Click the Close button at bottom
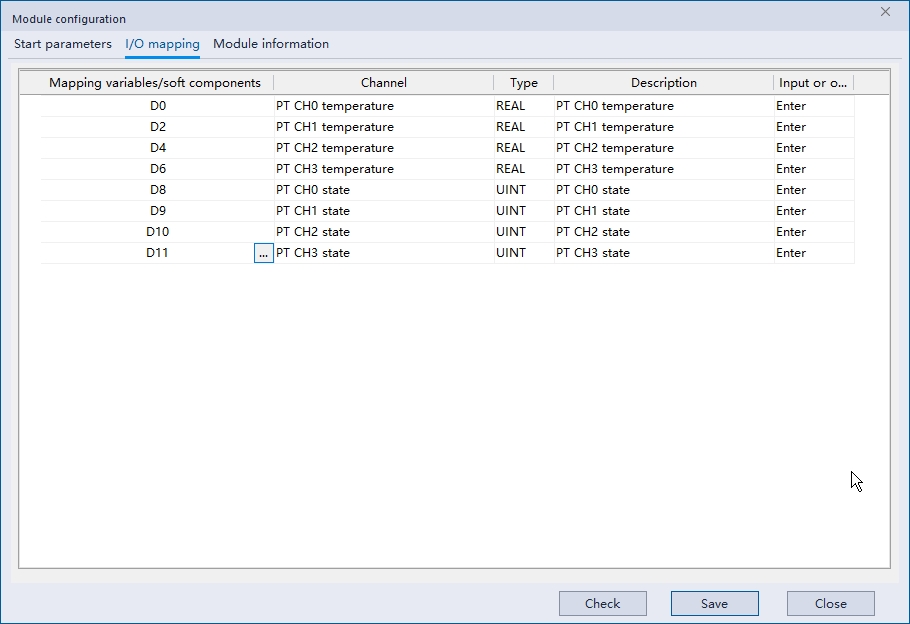Screen dimensions: 910x624 [830, 603]
